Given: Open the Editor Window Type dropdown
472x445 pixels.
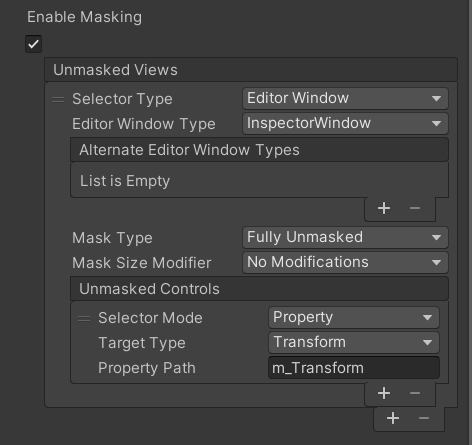Looking at the screenshot, I should click(x=345, y=123).
